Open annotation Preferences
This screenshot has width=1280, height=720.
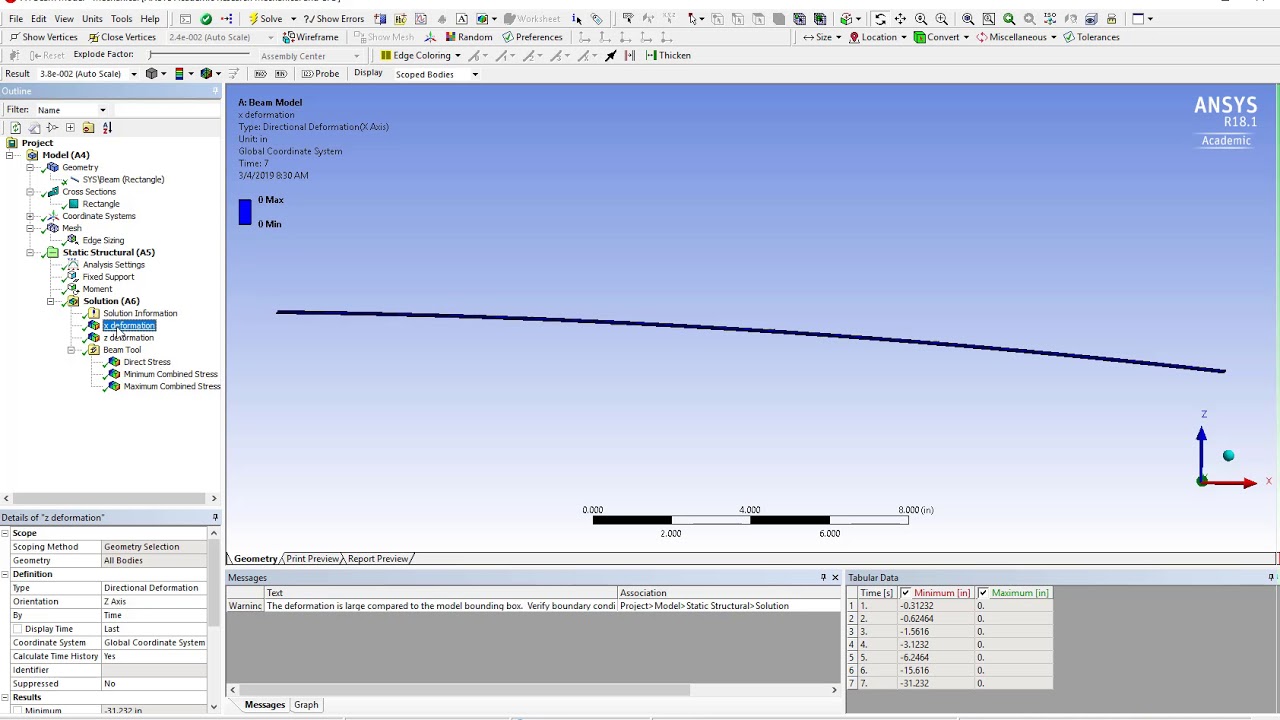pyautogui.click(x=532, y=37)
